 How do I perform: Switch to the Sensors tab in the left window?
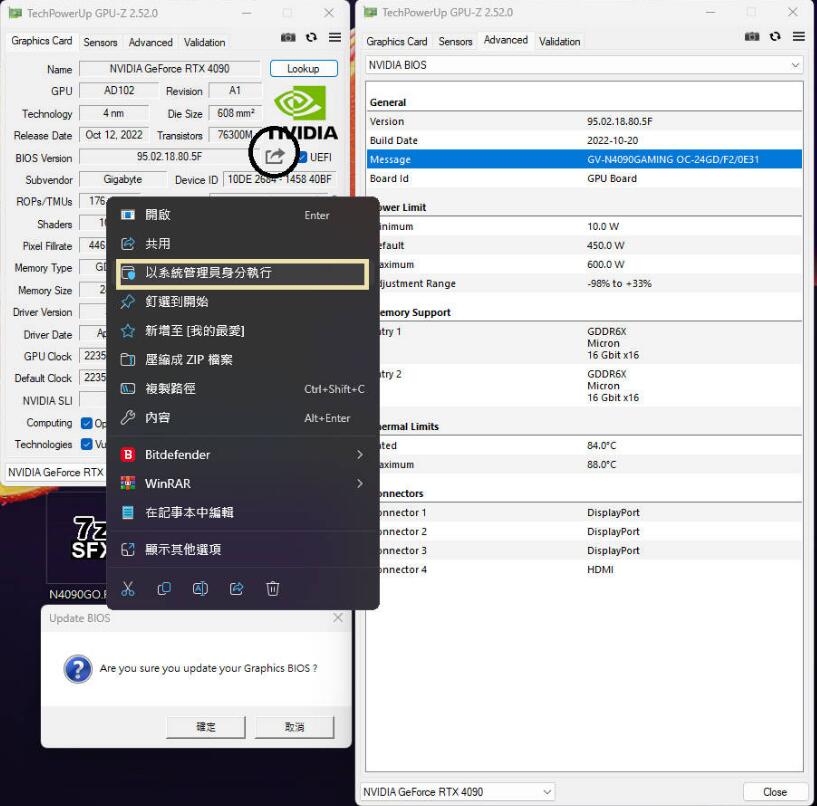tap(100, 42)
